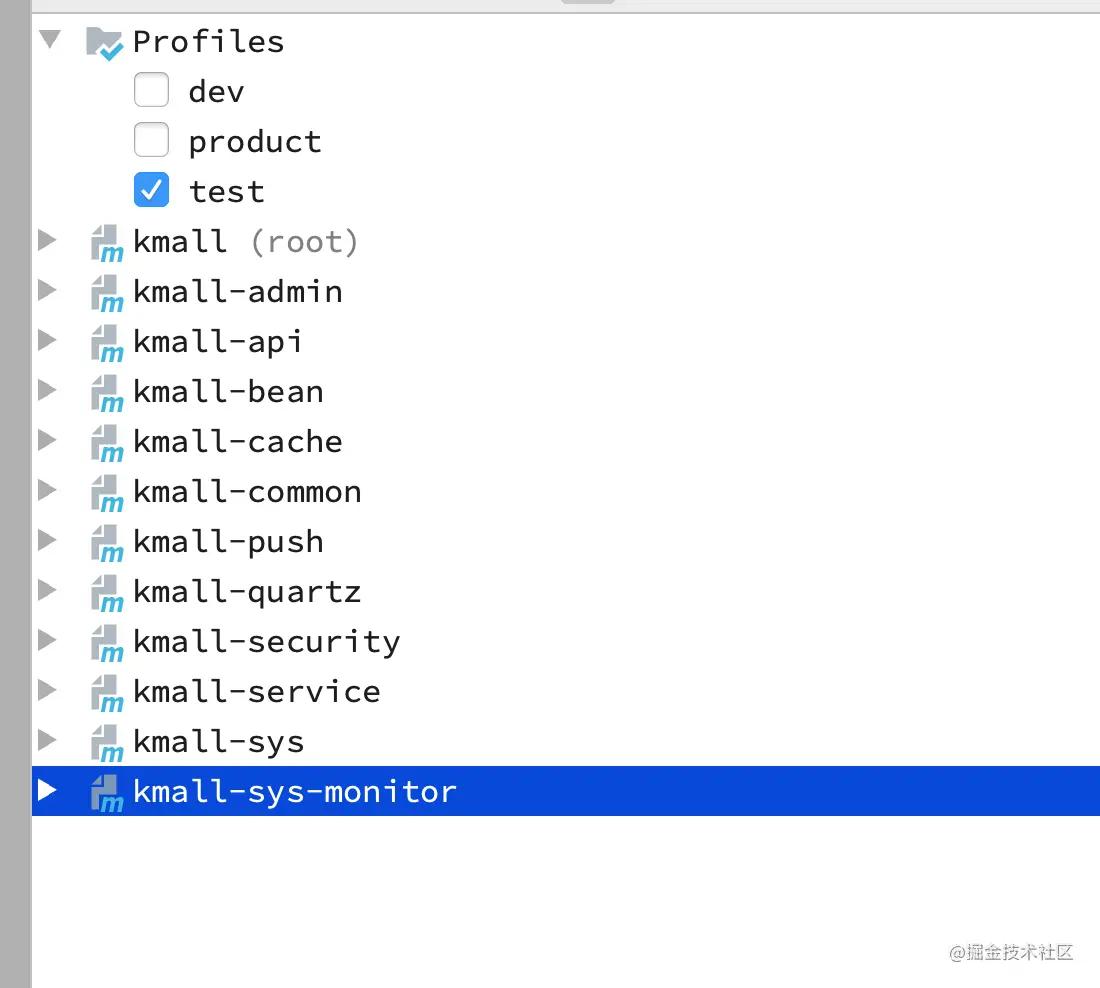The width and height of the screenshot is (1100, 988).
Task: Expand the kmall-cache module node
Action: point(47,440)
